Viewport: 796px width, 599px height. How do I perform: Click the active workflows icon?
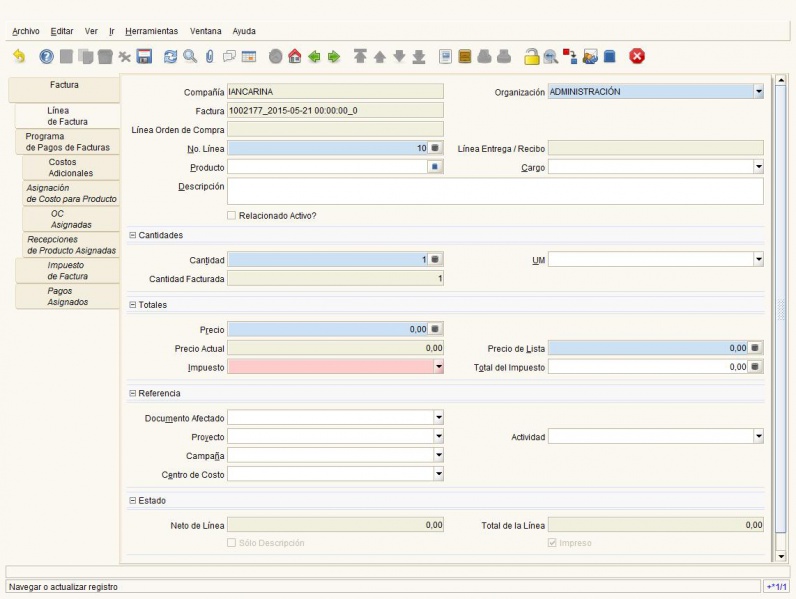click(570, 56)
